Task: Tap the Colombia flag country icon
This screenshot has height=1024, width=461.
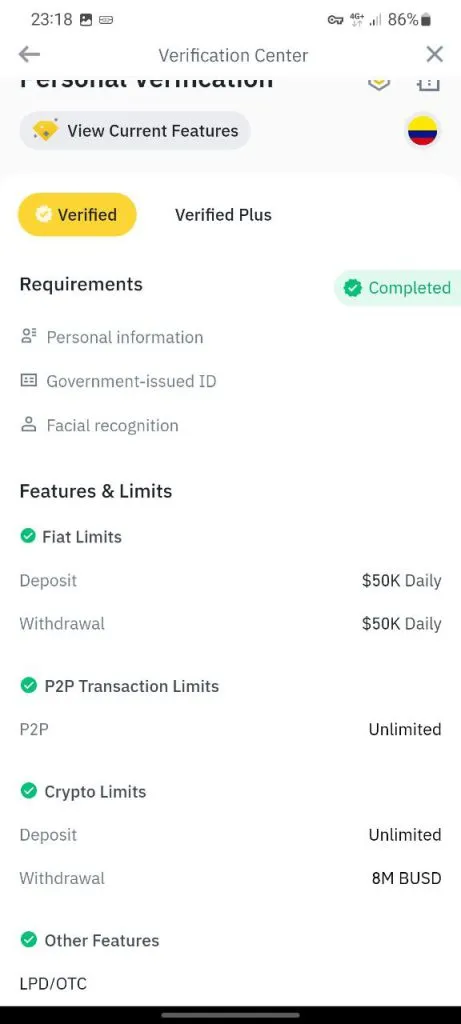Action: click(x=422, y=131)
